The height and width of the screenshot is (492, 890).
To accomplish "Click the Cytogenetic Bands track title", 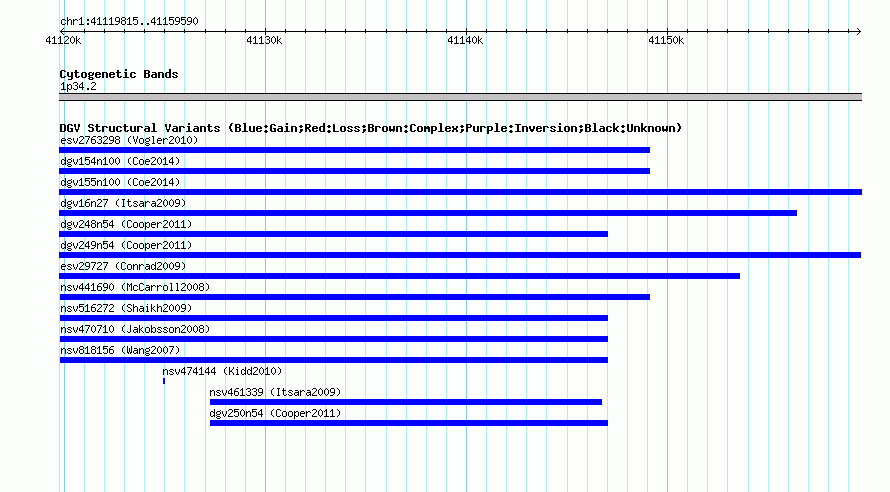I will pyautogui.click(x=119, y=74).
